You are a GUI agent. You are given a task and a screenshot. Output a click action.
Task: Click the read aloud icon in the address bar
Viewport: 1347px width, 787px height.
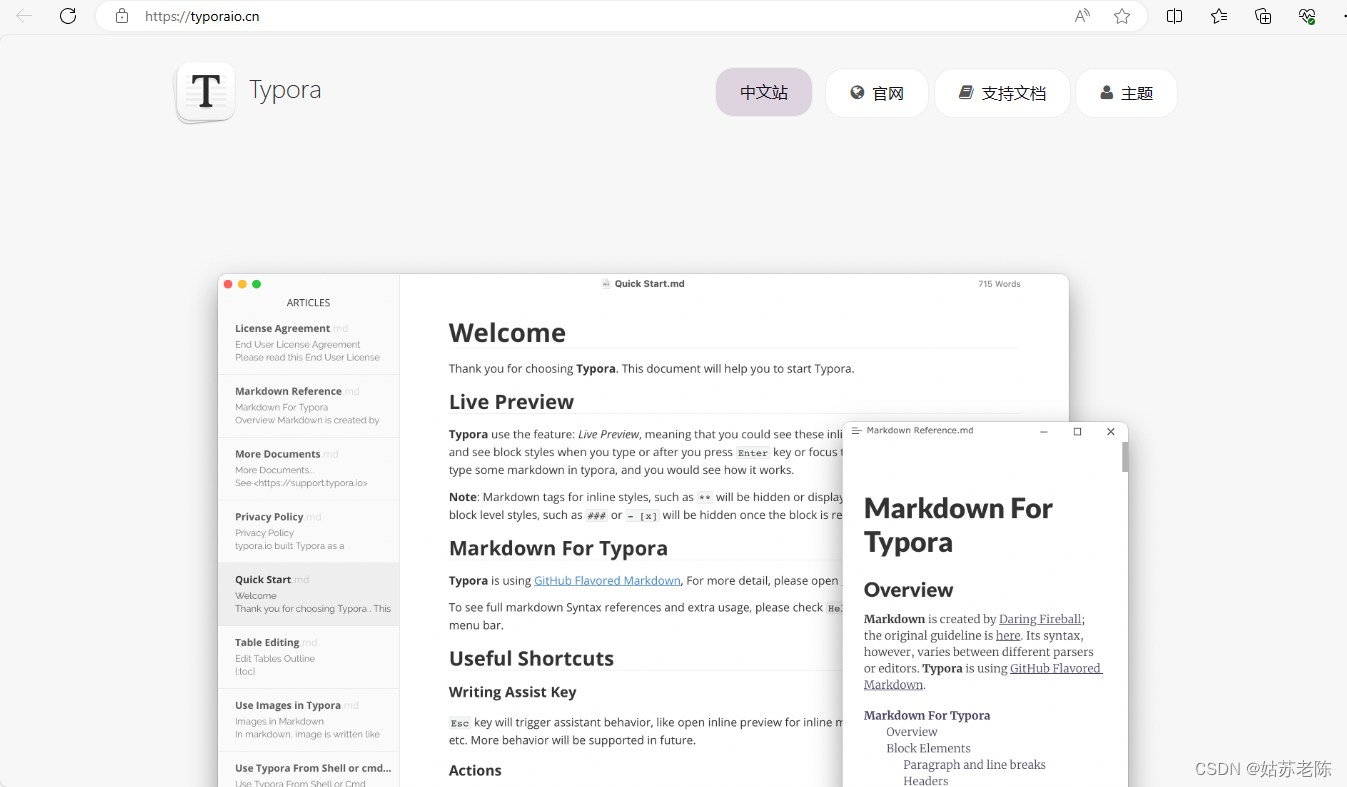(1082, 16)
